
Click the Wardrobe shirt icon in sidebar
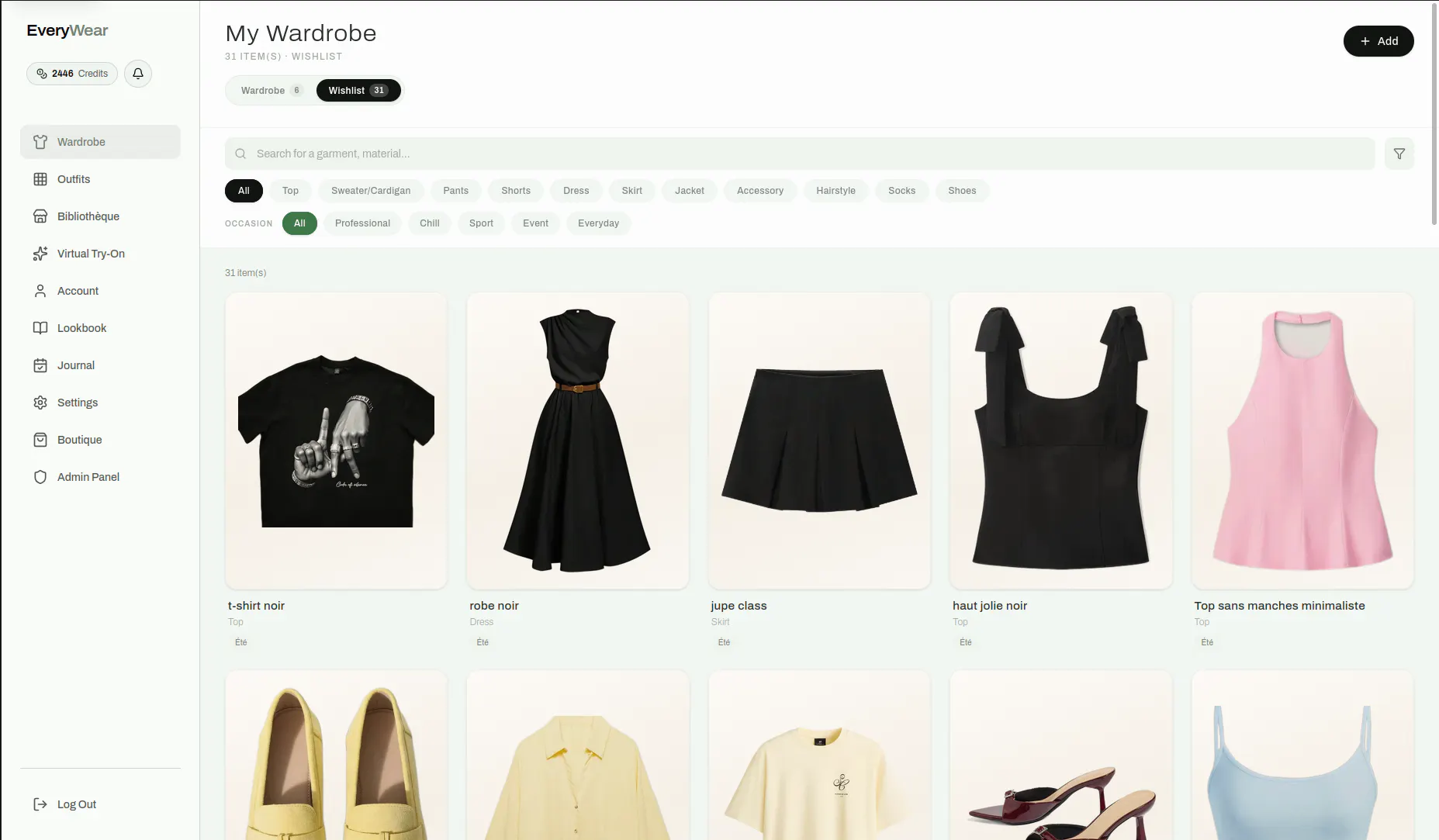point(40,142)
